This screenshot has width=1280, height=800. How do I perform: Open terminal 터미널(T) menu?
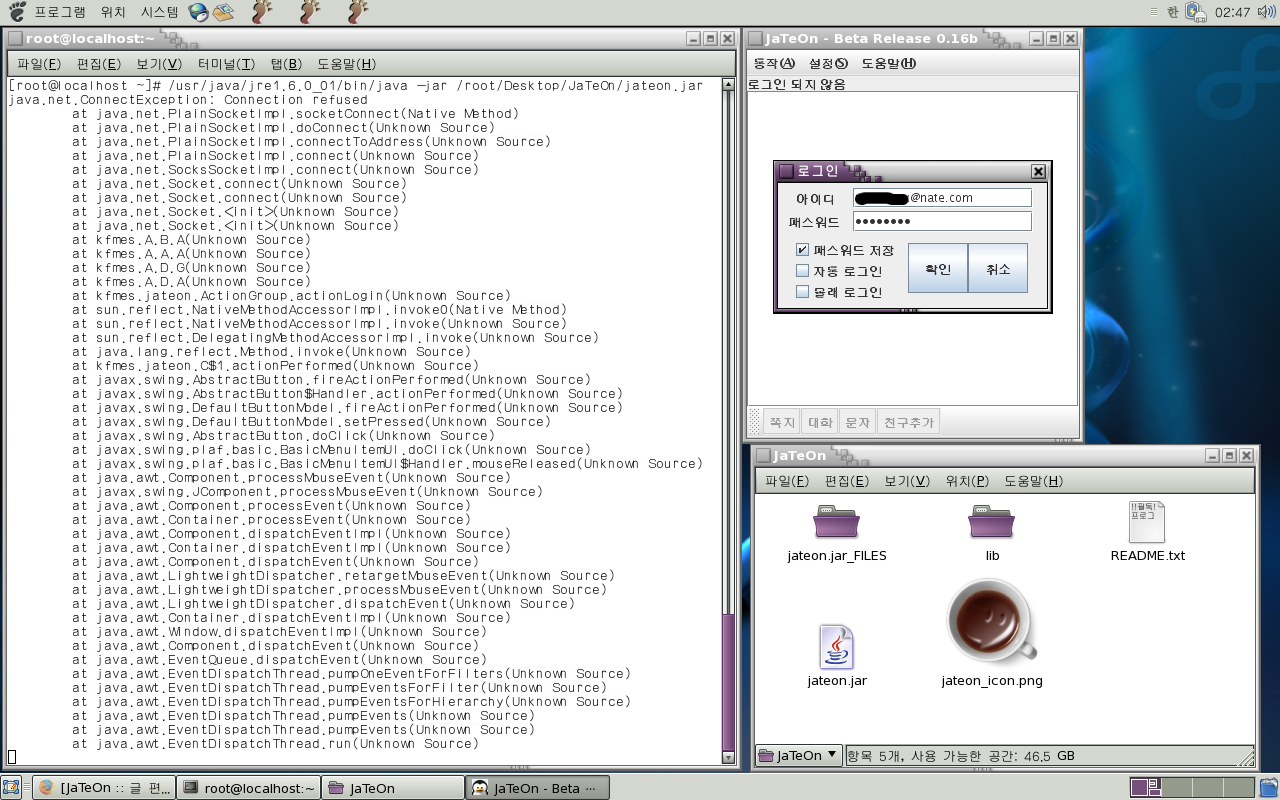(226, 64)
